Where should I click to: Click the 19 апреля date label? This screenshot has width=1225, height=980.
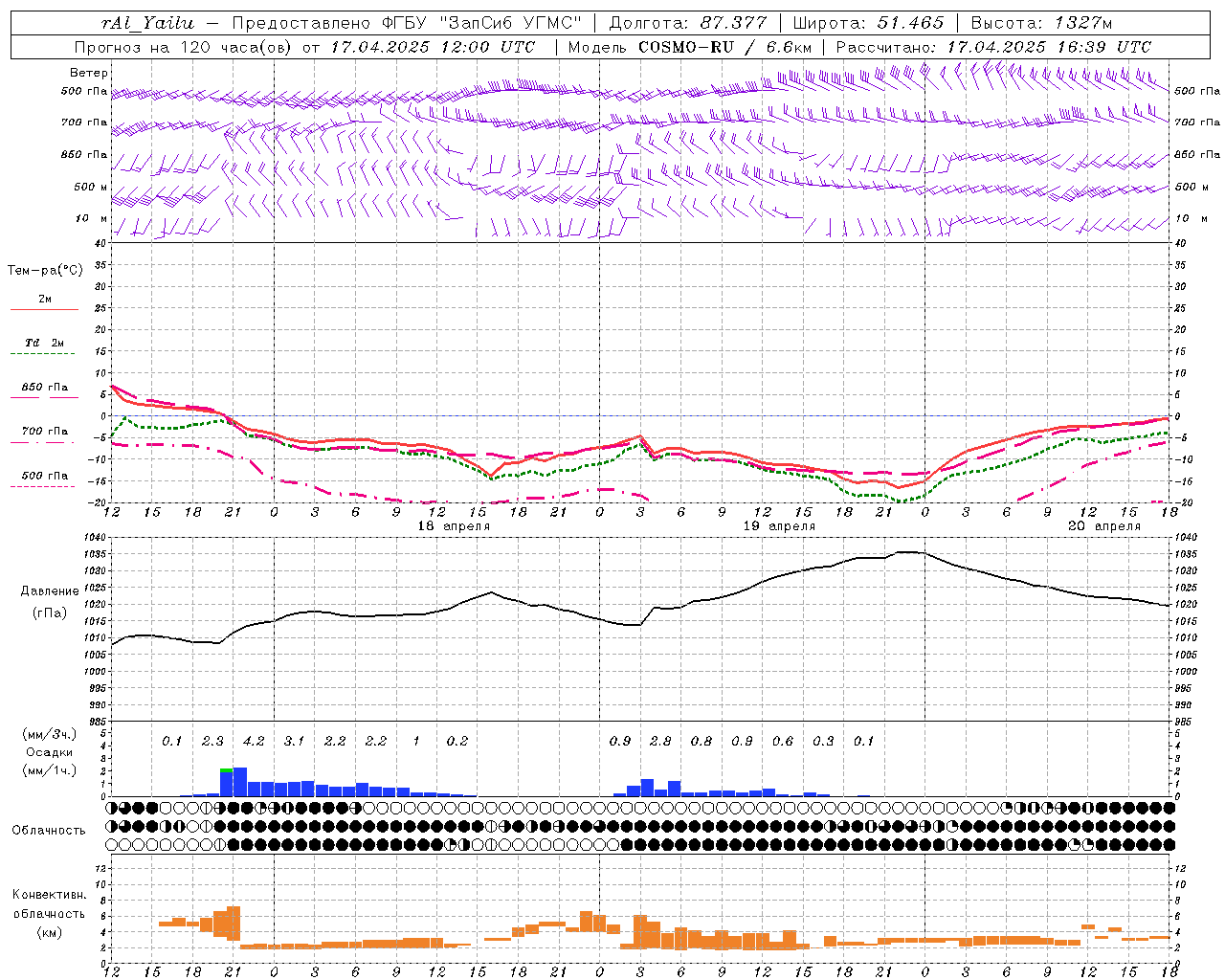[x=779, y=526]
